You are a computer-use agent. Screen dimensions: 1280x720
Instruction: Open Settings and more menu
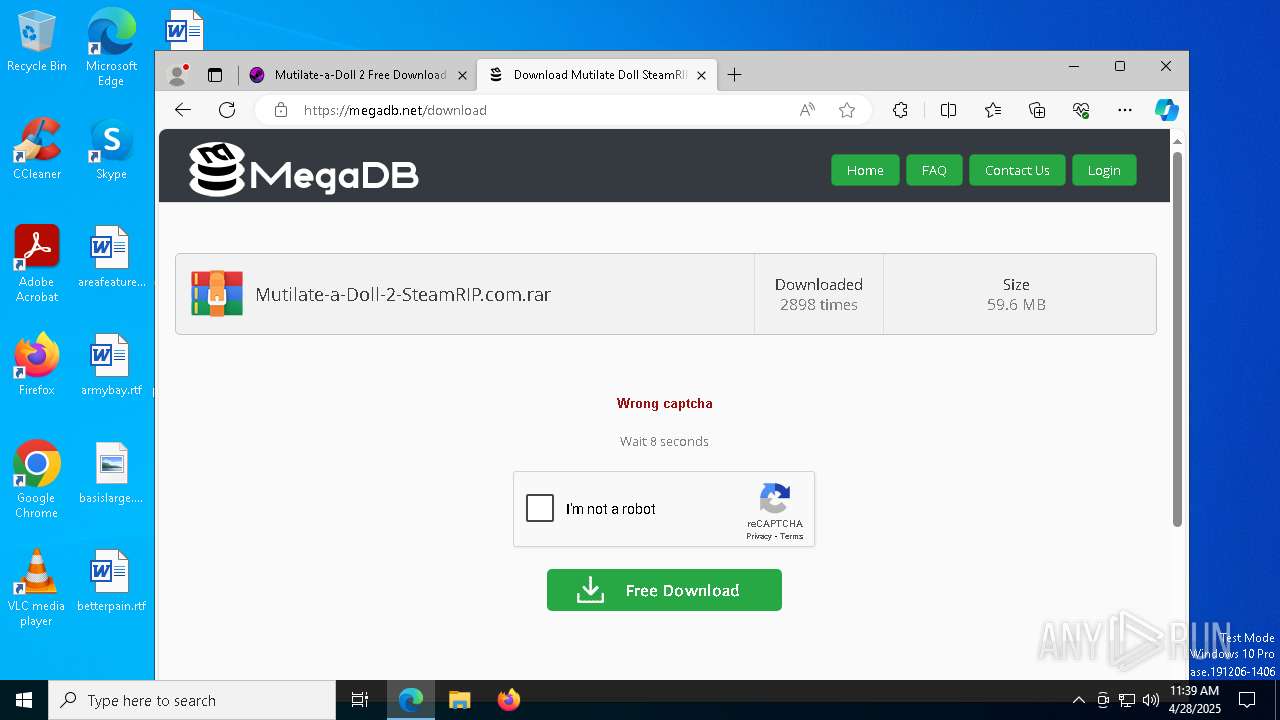(1125, 110)
